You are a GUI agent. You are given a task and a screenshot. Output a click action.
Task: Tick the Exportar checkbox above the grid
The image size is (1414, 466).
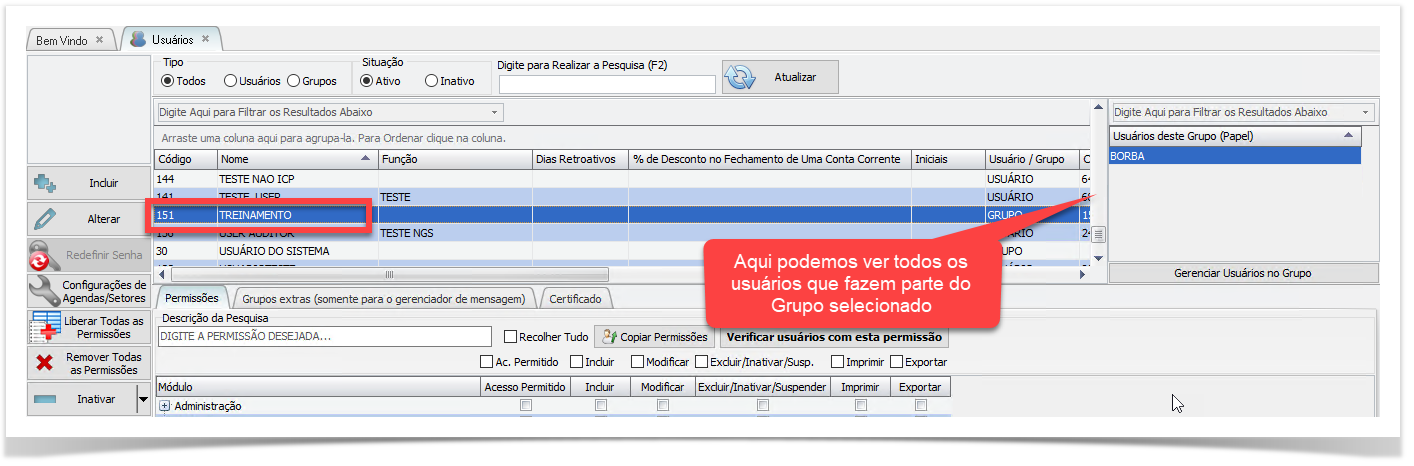tap(897, 362)
